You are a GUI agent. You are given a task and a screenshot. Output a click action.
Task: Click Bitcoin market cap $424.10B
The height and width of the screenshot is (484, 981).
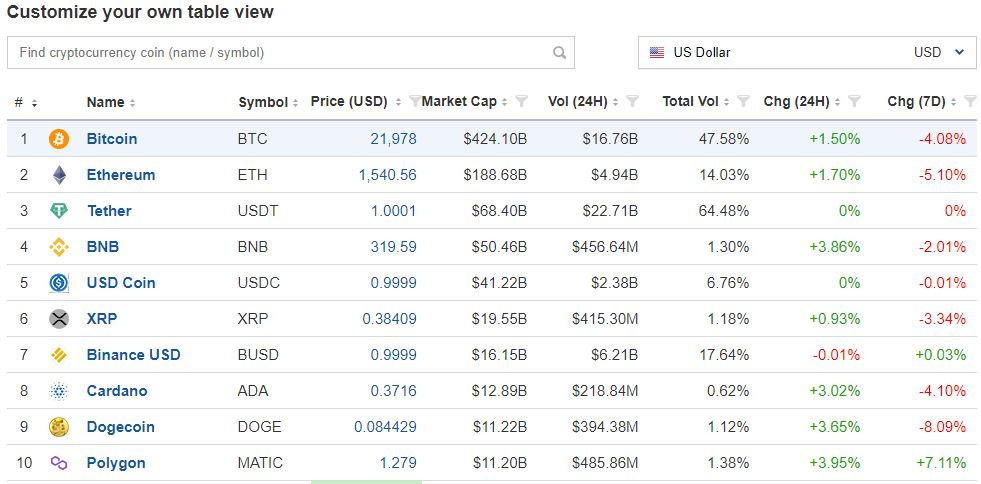click(x=496, y=139)
